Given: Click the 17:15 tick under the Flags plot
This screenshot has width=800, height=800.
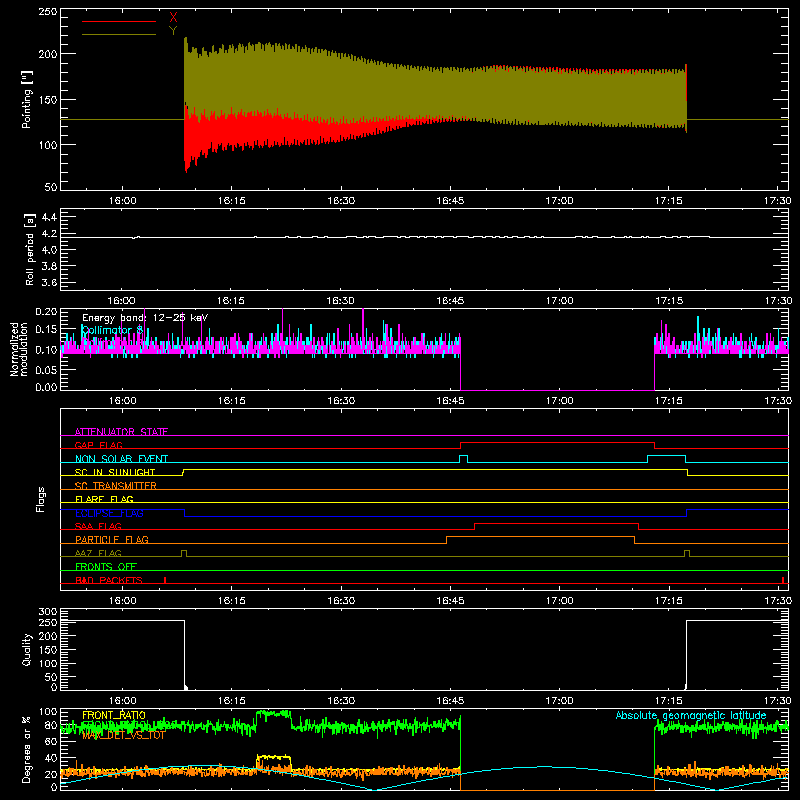Looking at the screenshot, I should [668, 601].
